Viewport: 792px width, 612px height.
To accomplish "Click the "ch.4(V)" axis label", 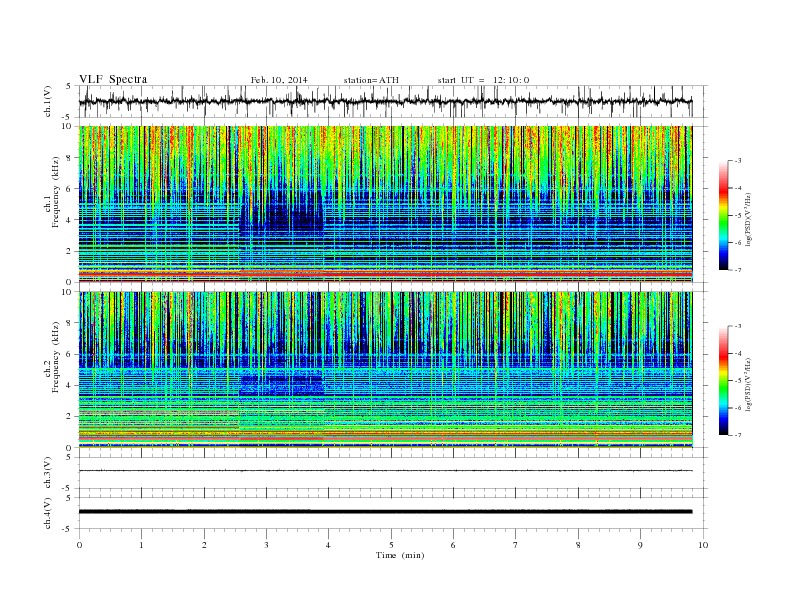I will click(x=48, y=513).
